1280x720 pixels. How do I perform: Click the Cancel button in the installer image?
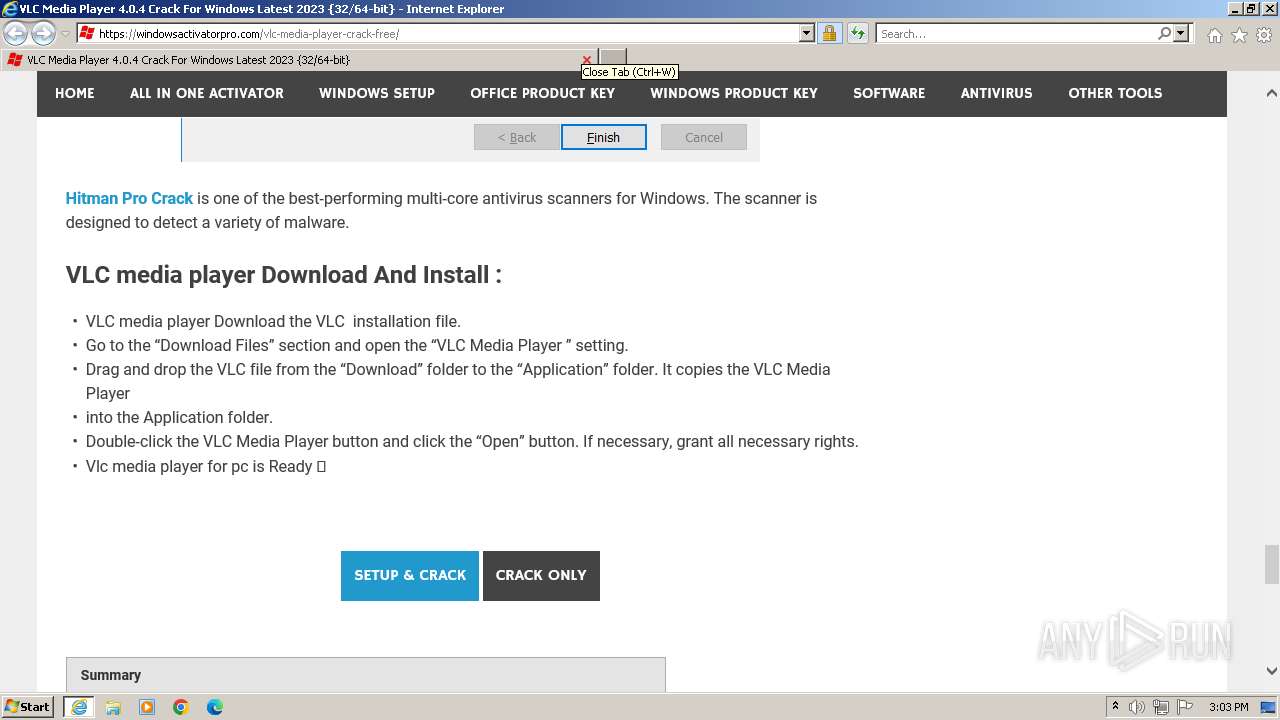704,137
